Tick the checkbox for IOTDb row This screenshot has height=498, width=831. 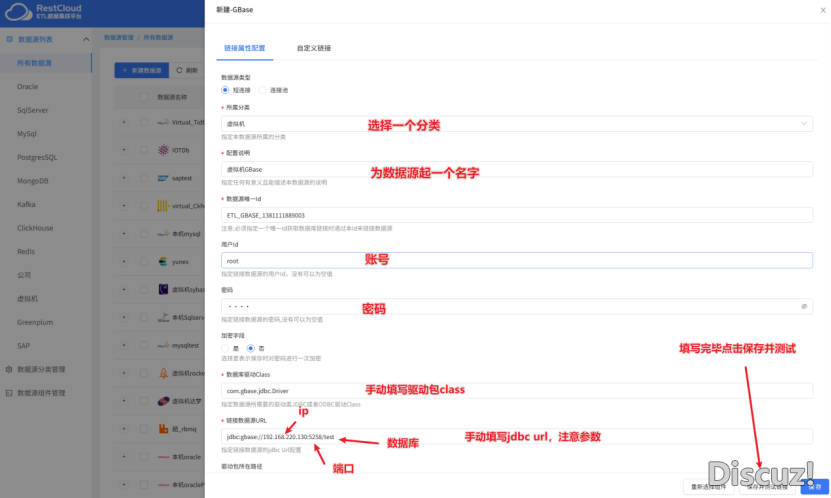coord(144,150)
